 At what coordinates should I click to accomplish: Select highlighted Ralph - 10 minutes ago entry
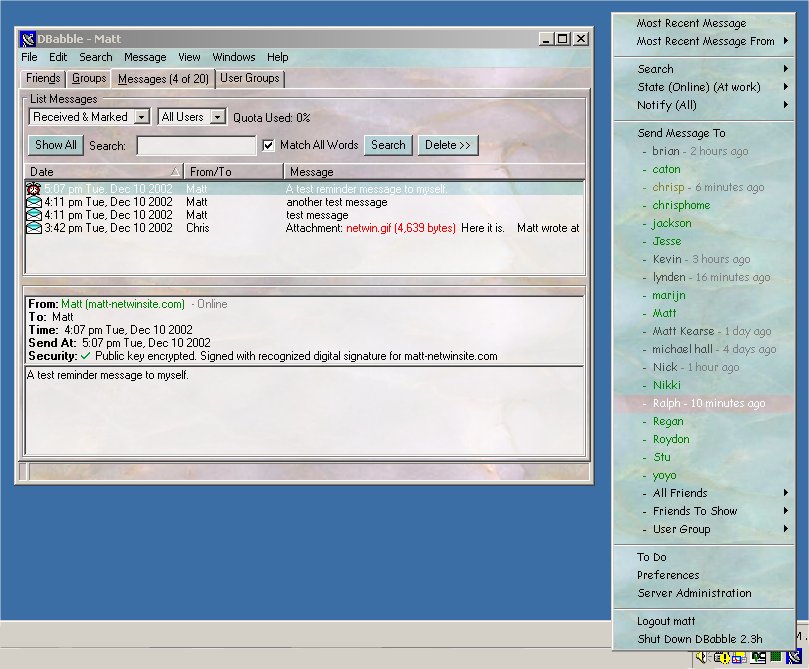705,403
